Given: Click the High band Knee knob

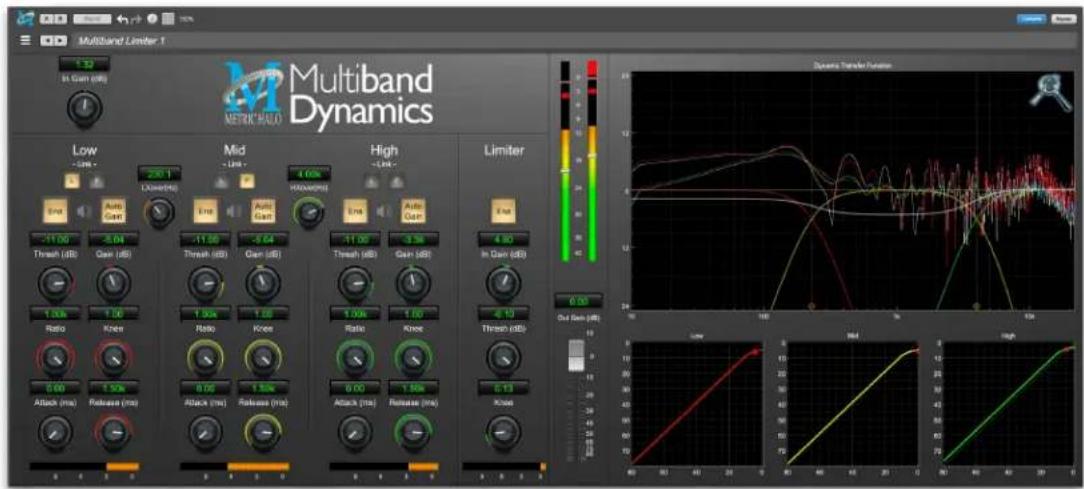Looking at the screenshot, I should tap(413, 357).
